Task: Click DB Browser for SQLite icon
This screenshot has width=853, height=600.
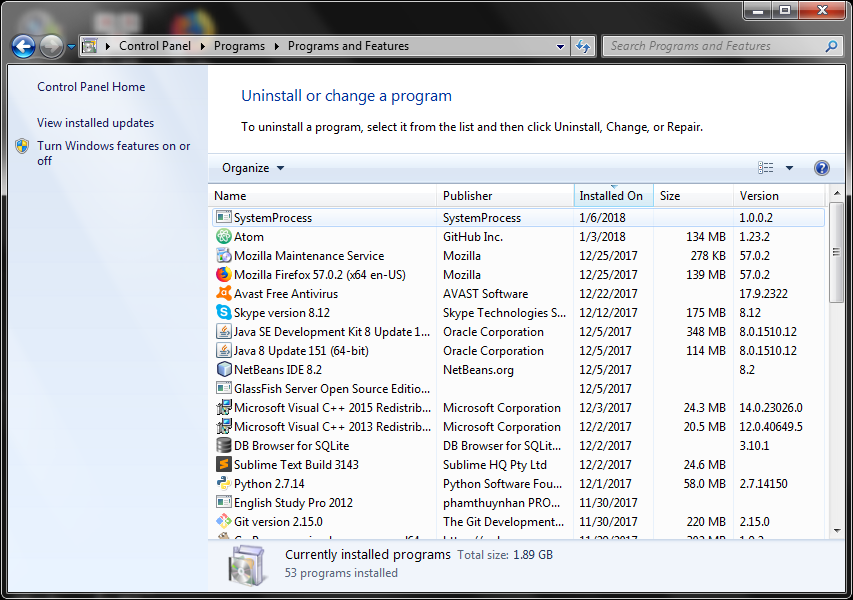Action: pos(224,446)
